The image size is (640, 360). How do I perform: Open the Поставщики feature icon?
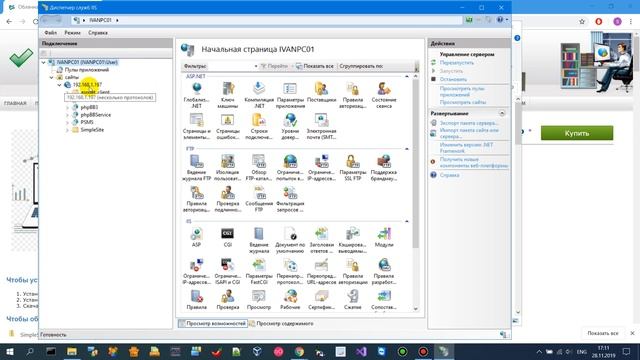coord(321,92)
